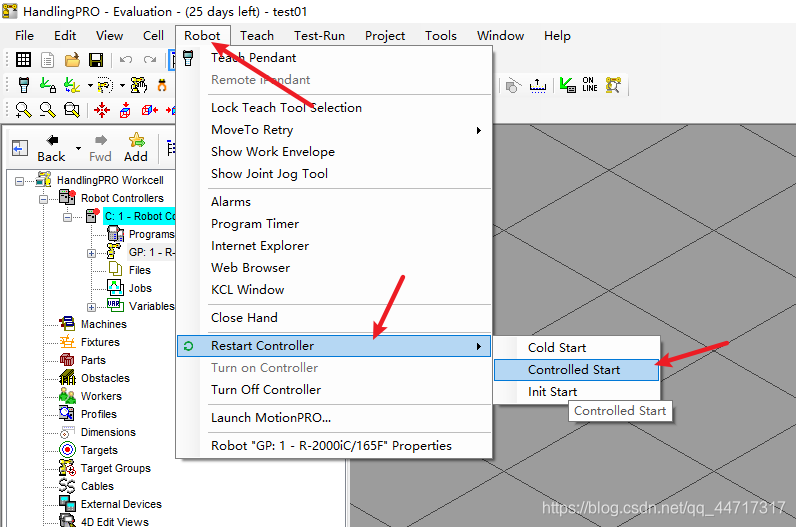Click the ON LINE toolbar icon
Image resolution: width=796 pixels, height=527 pixels.
coord(589,84)
